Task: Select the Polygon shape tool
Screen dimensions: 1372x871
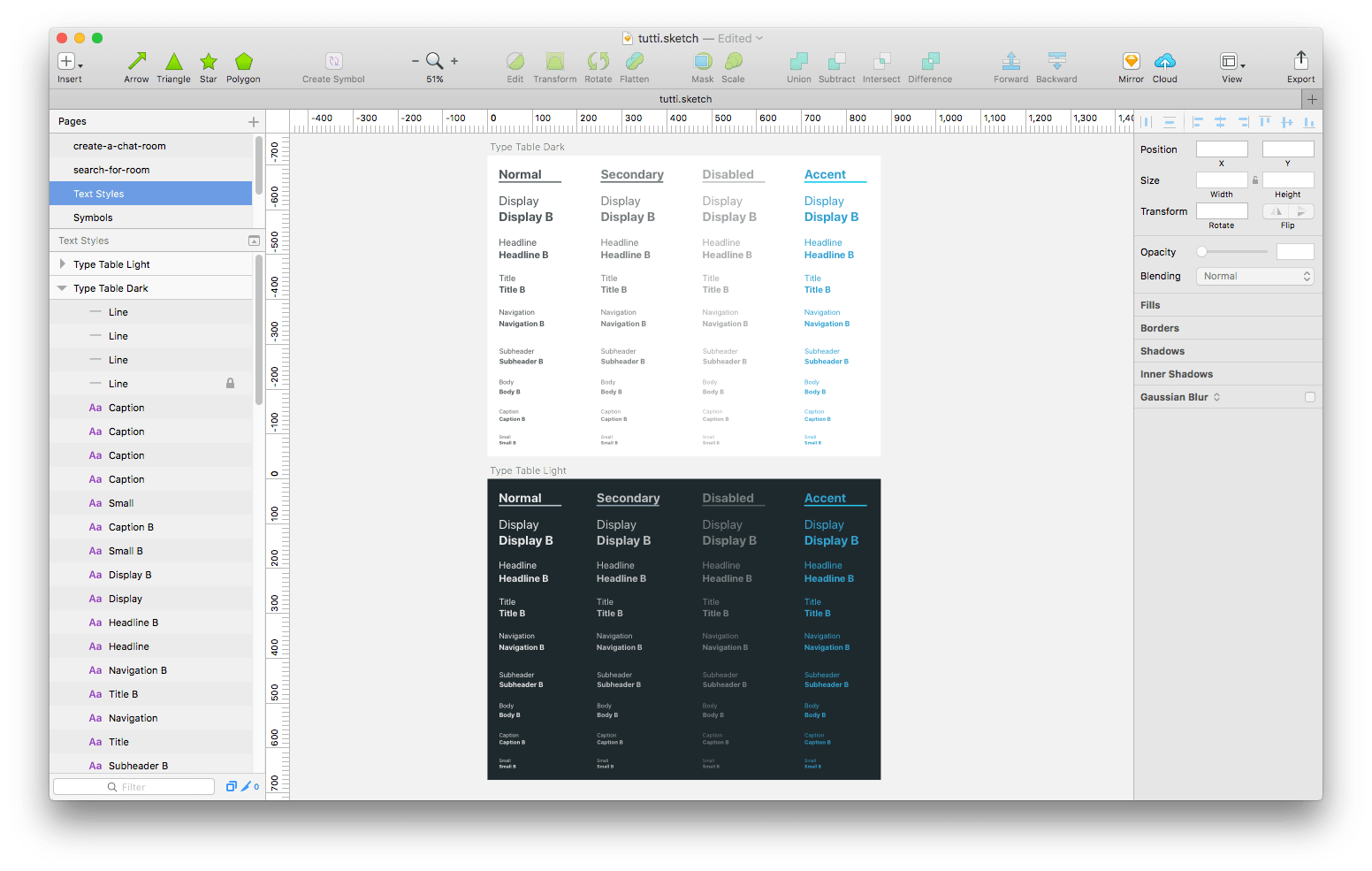Action: click(x=244, y=61)
